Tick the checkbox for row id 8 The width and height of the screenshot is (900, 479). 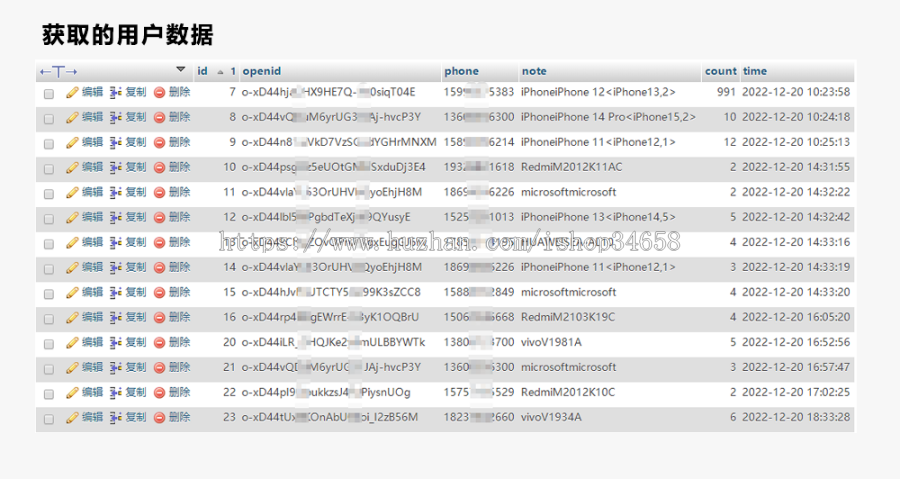click(x=49, y=119)
